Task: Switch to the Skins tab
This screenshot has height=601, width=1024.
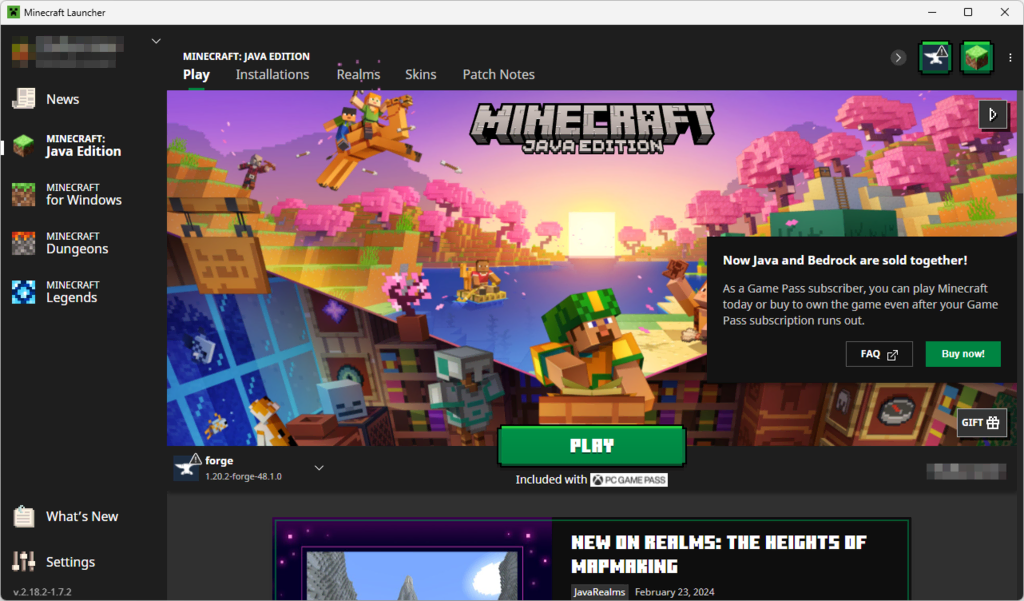Action: tap(420, 74)
